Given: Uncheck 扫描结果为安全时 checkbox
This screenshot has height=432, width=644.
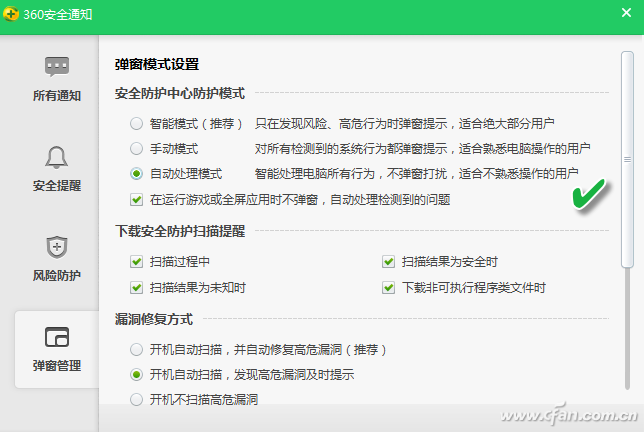Looking at the screenshot, I should click(388, 262).
